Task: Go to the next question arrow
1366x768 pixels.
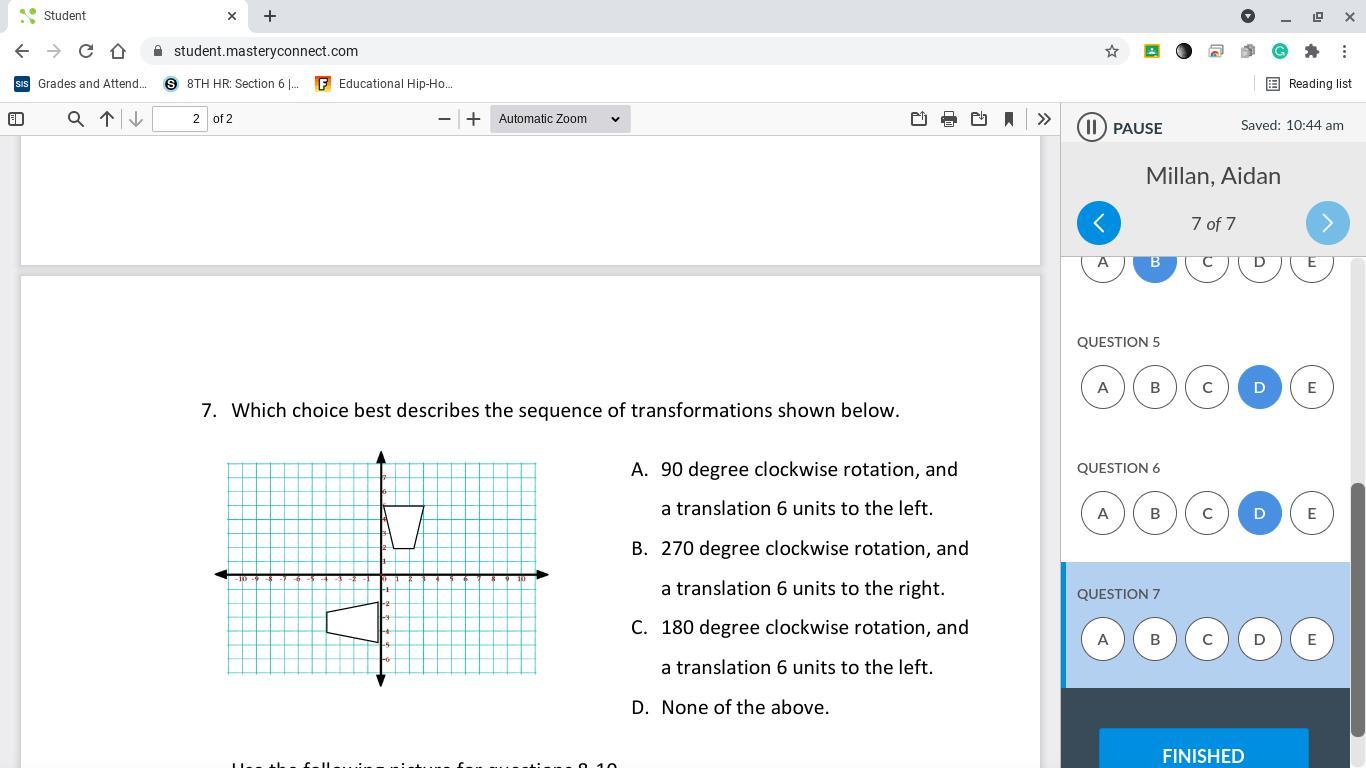Action: pyautogui.click(x=1328, y=223)
